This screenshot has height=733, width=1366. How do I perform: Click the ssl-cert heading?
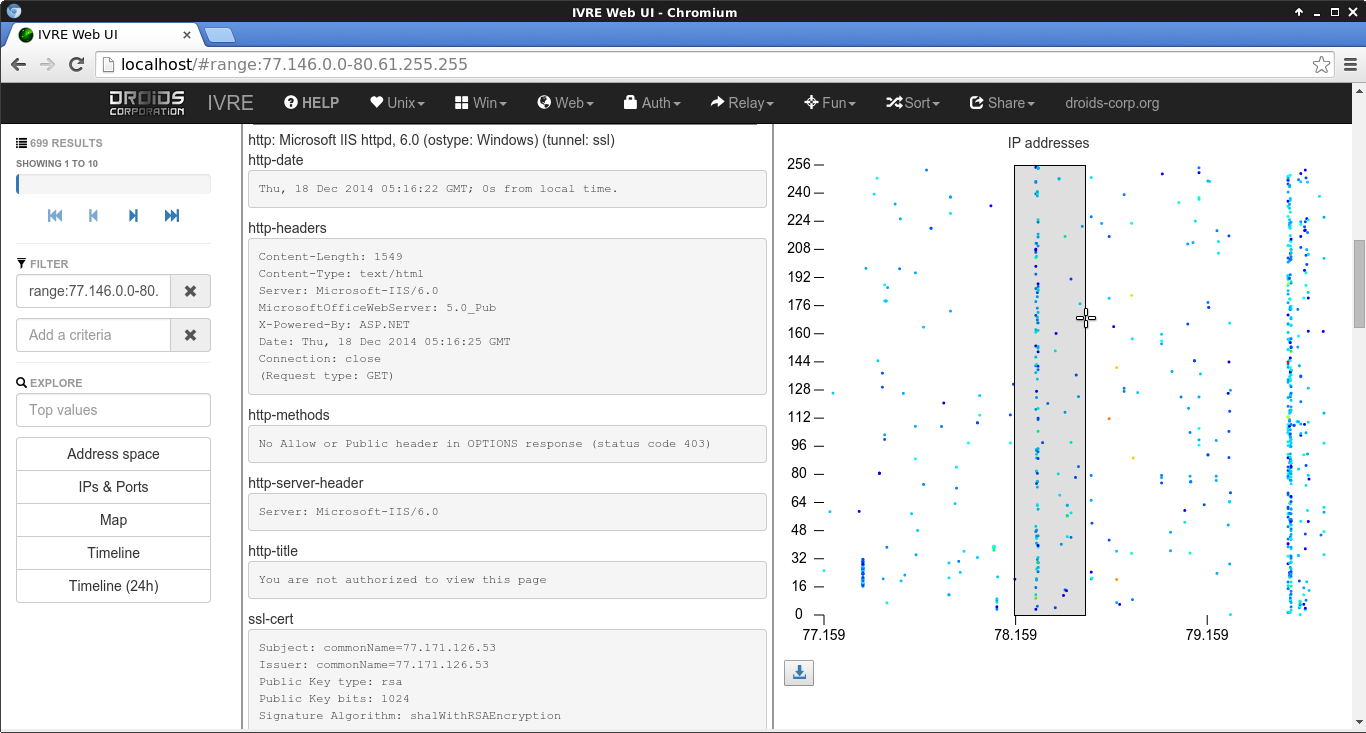(271, 619)
